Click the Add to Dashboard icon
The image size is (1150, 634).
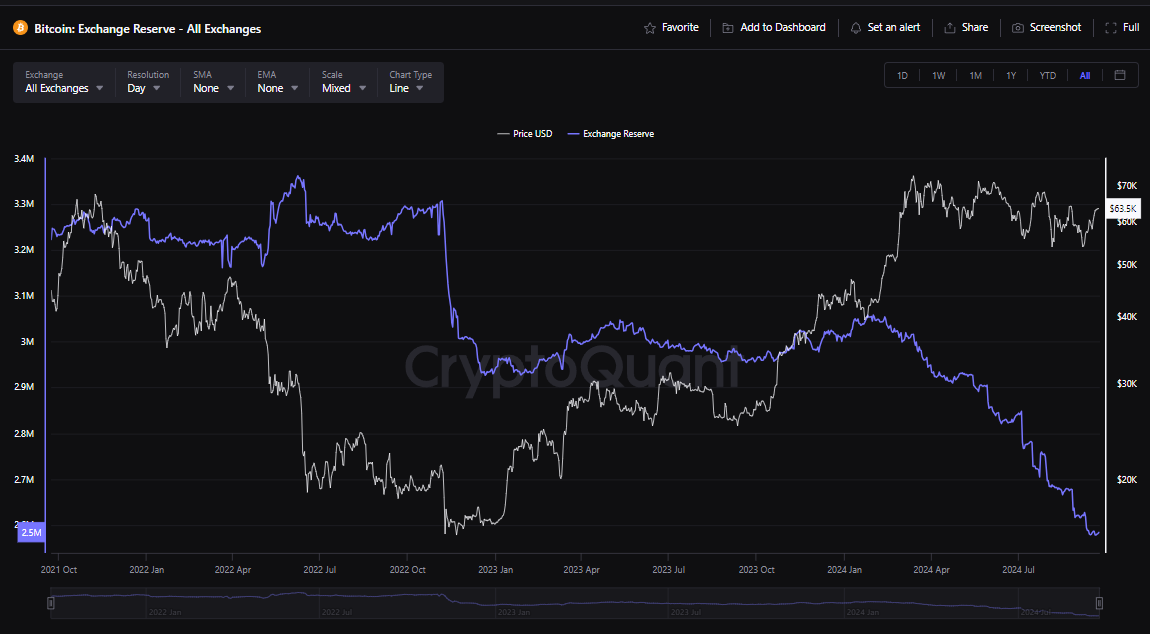click(728, 28)
